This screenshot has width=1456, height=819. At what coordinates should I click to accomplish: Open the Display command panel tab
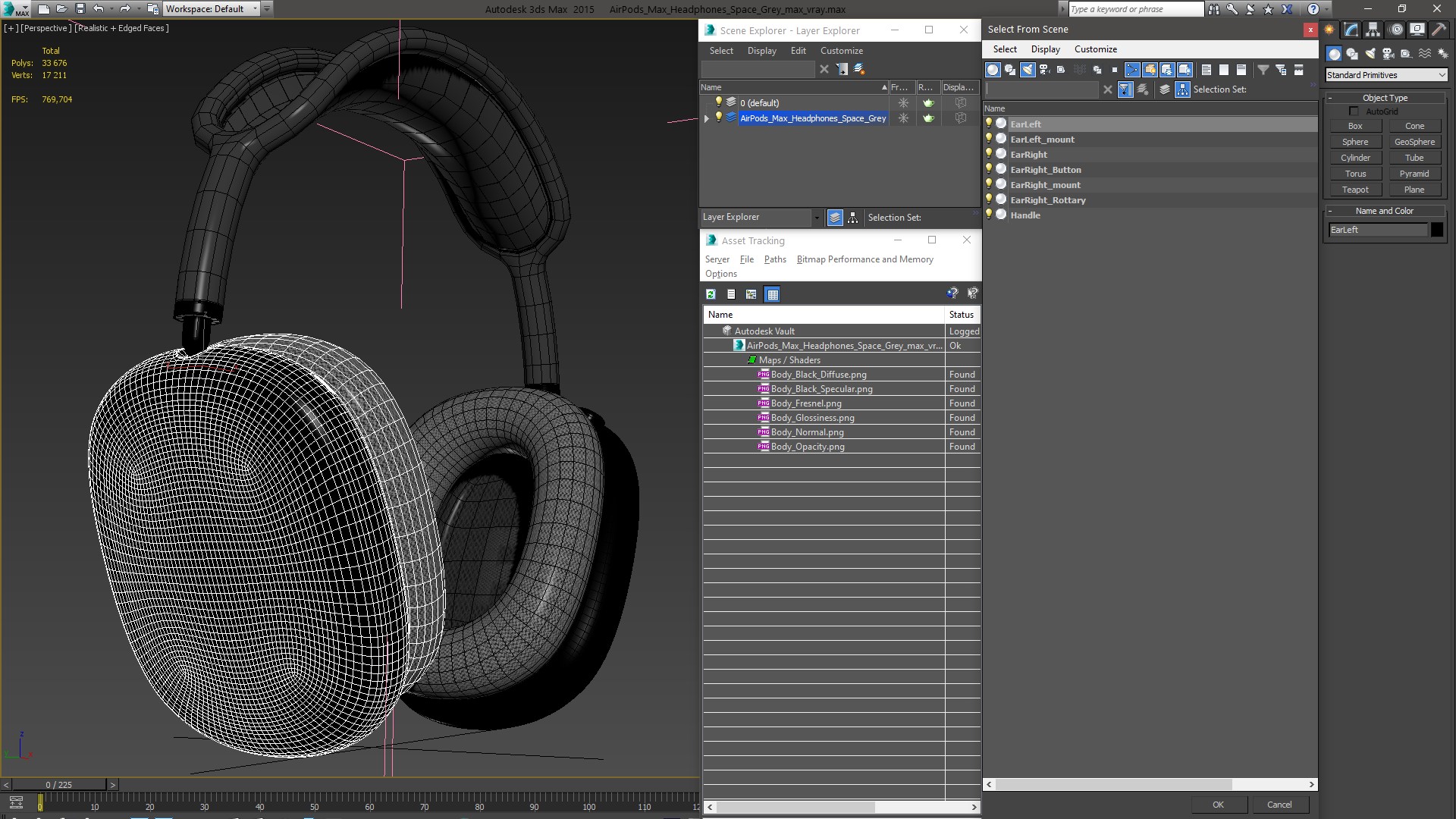pyautogui.click(x=1417, y=30)
